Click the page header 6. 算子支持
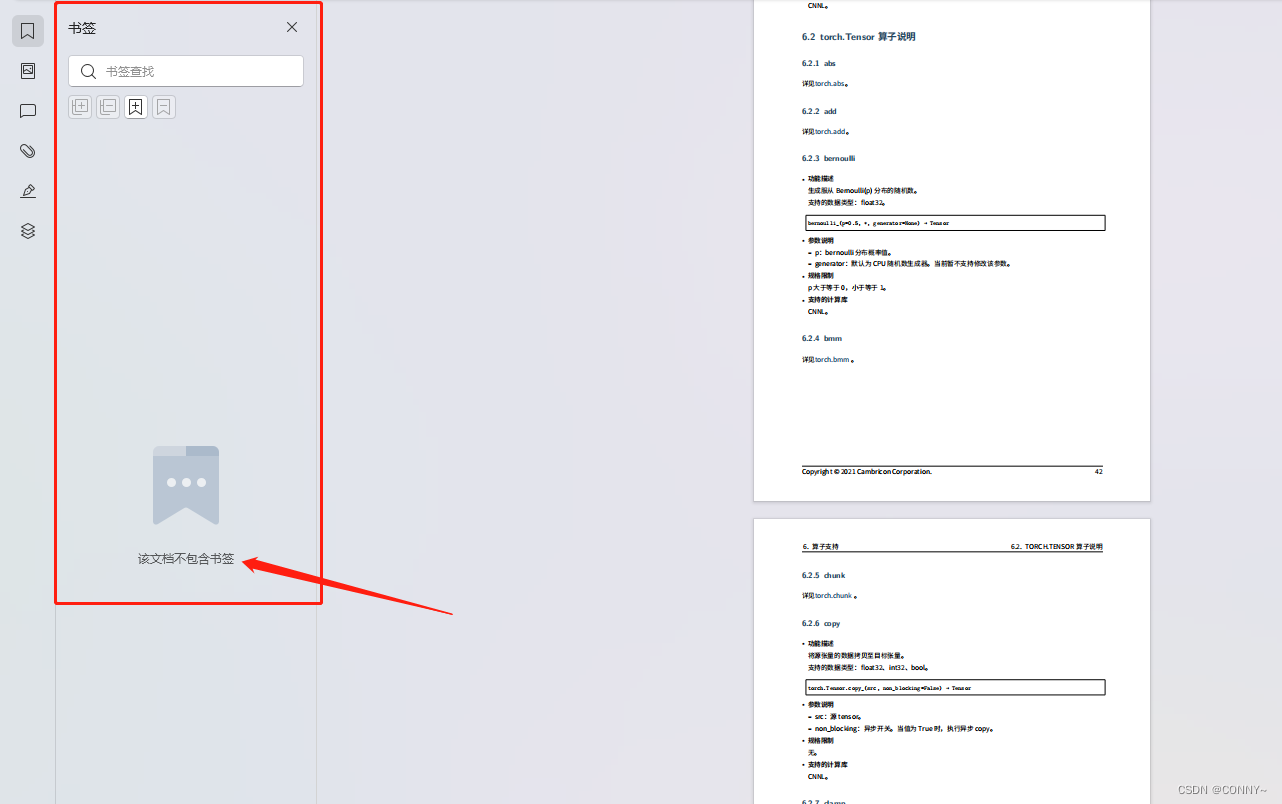The image size is (1282, 804). 821,547
